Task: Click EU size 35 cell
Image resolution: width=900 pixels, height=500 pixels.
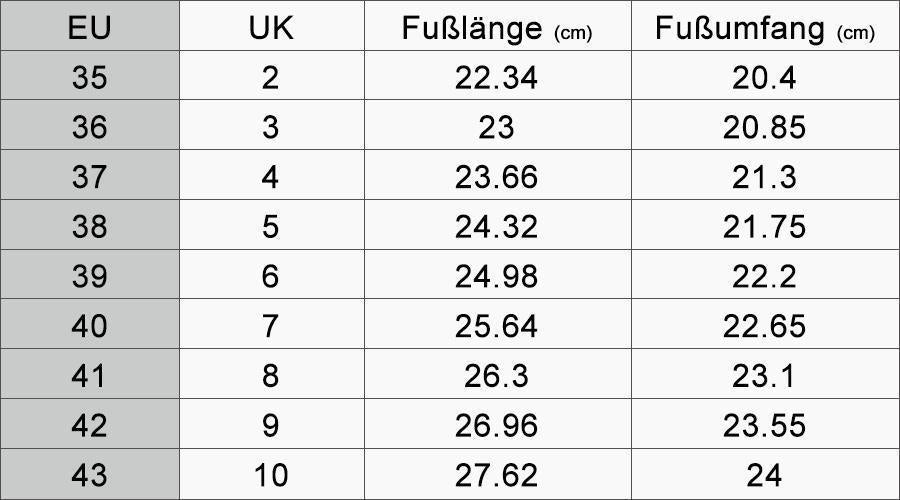Action: click(x=89, y=77)
